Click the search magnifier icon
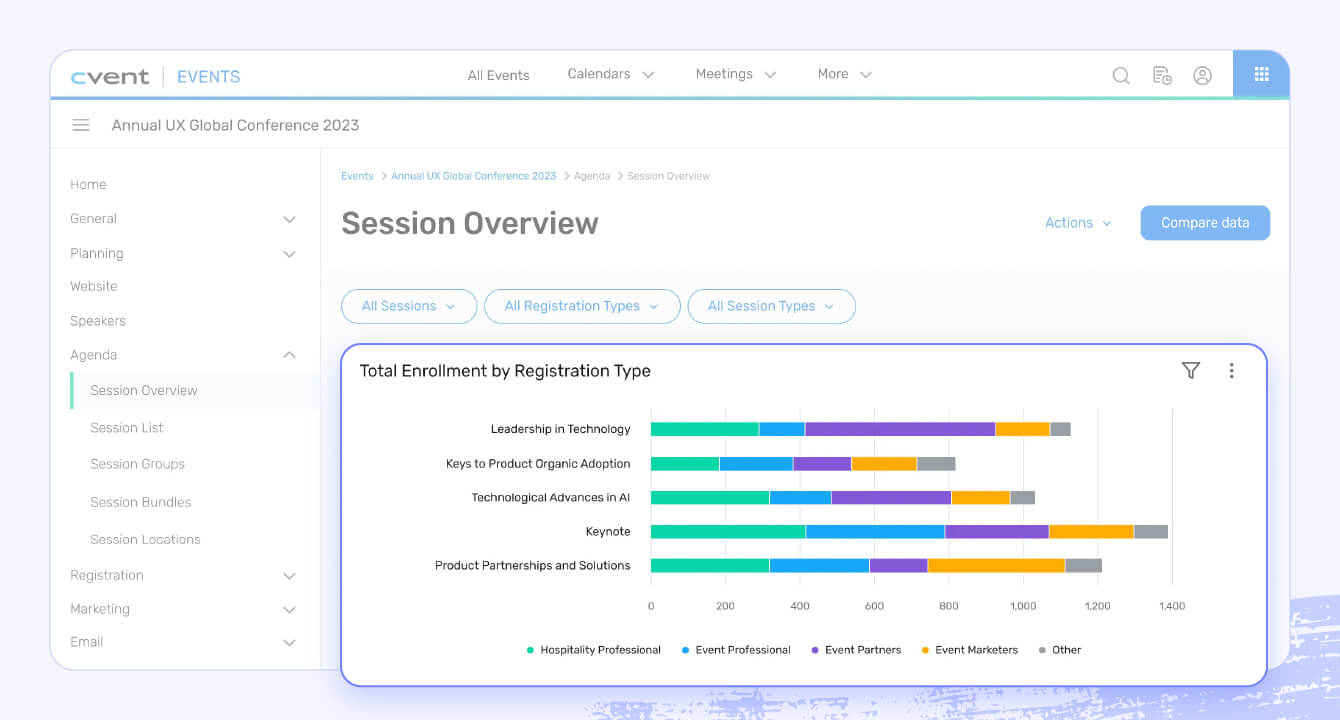The image size is (1340, 720). pyautogui.click(x=1121, y=75)
